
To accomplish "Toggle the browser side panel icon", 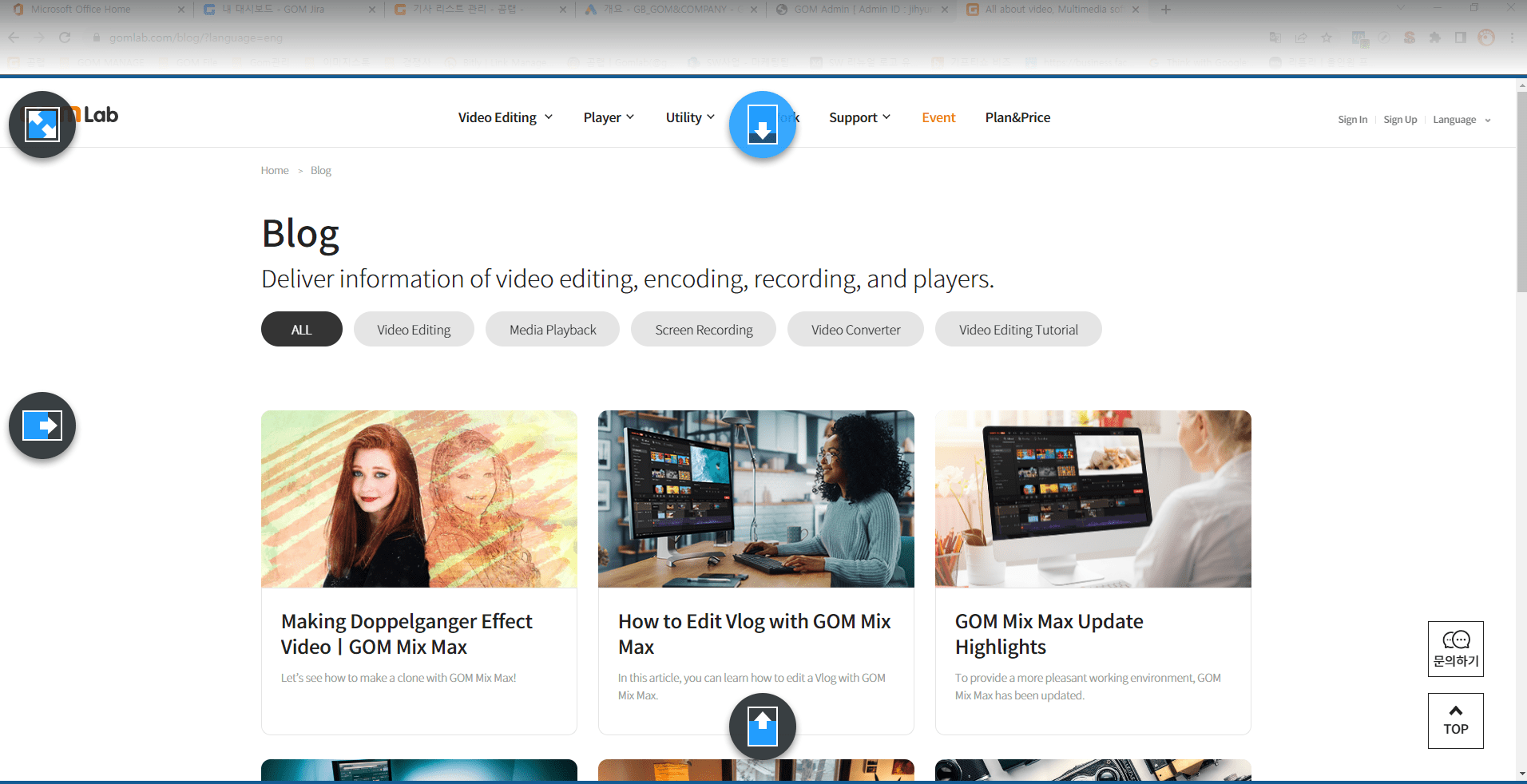I will (1461, 38).
